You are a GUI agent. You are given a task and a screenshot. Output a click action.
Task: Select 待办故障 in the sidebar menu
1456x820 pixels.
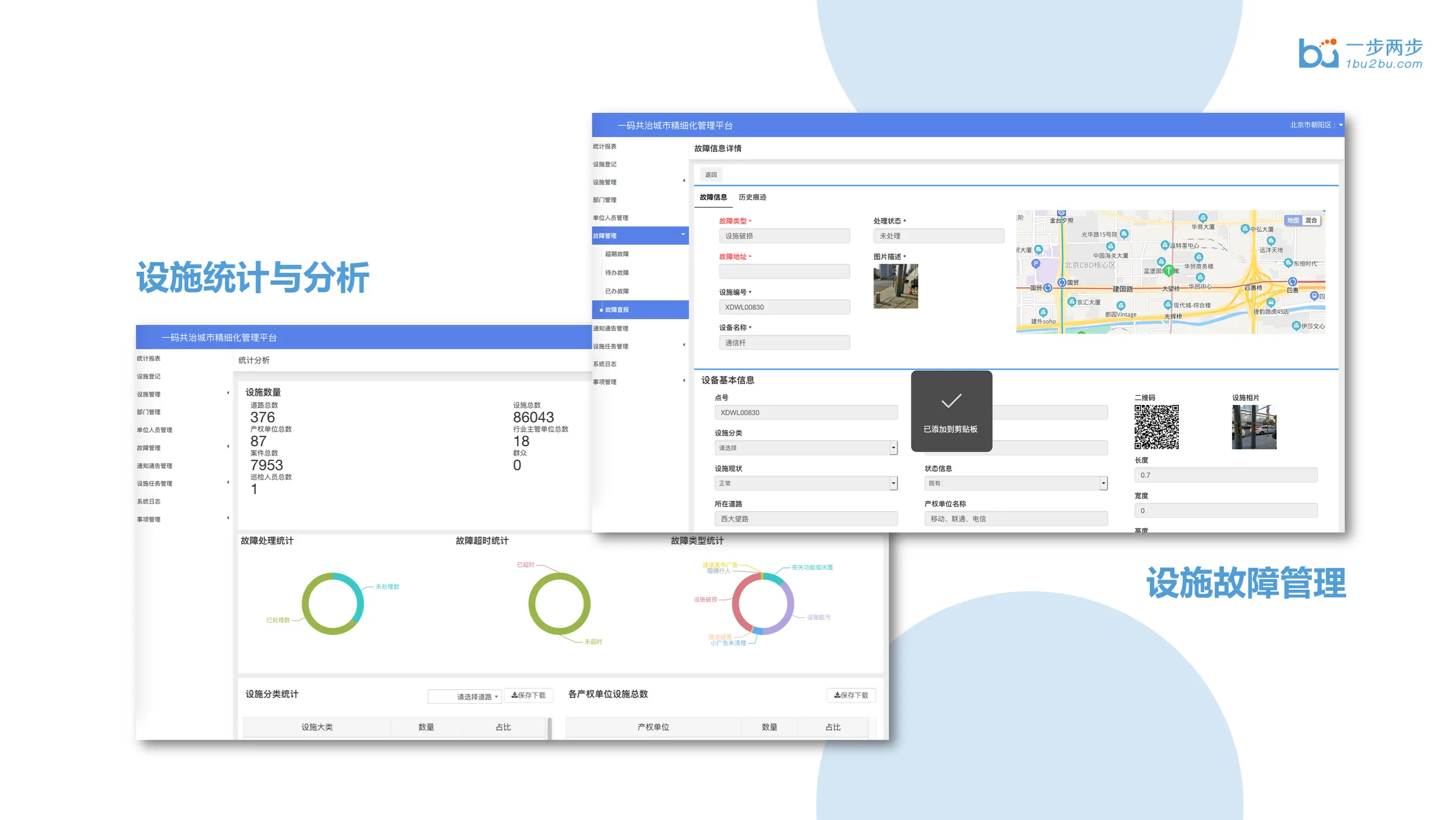[x=617, y=273]
